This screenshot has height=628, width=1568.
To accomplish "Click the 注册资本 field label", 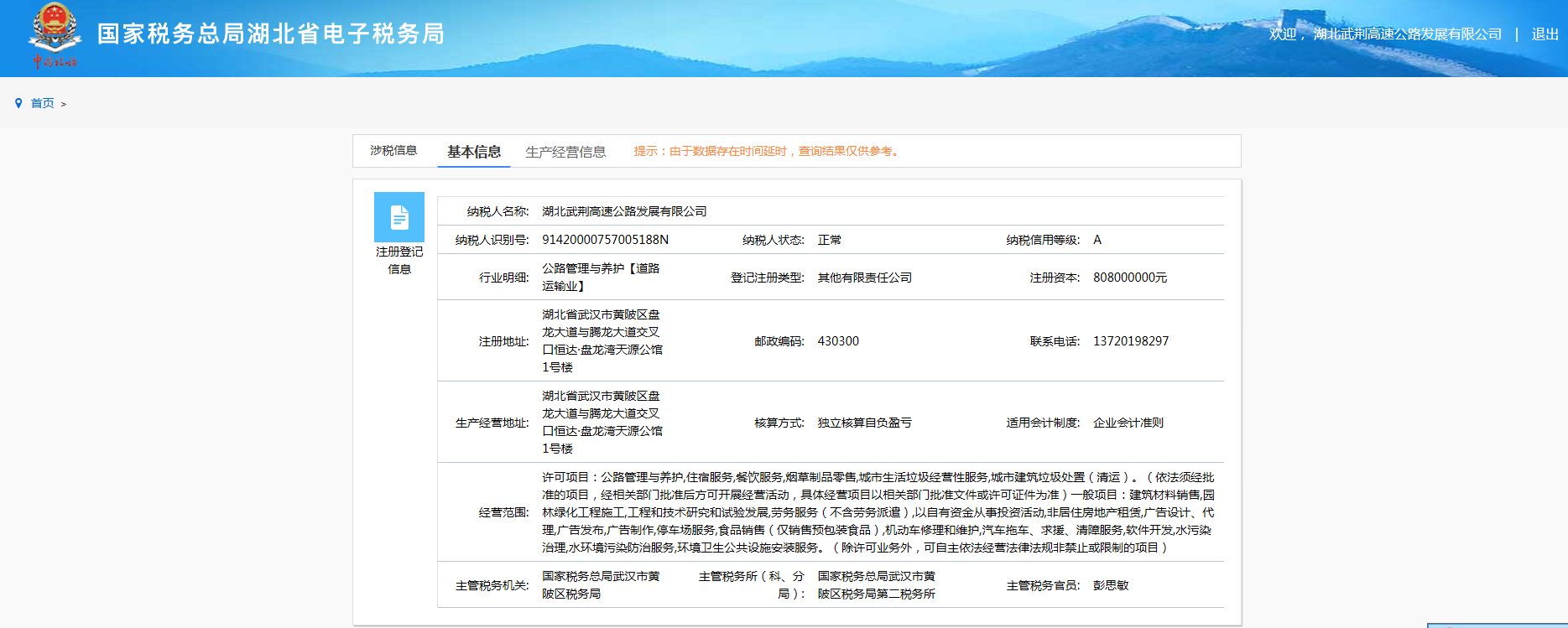I will (1055, 278).
